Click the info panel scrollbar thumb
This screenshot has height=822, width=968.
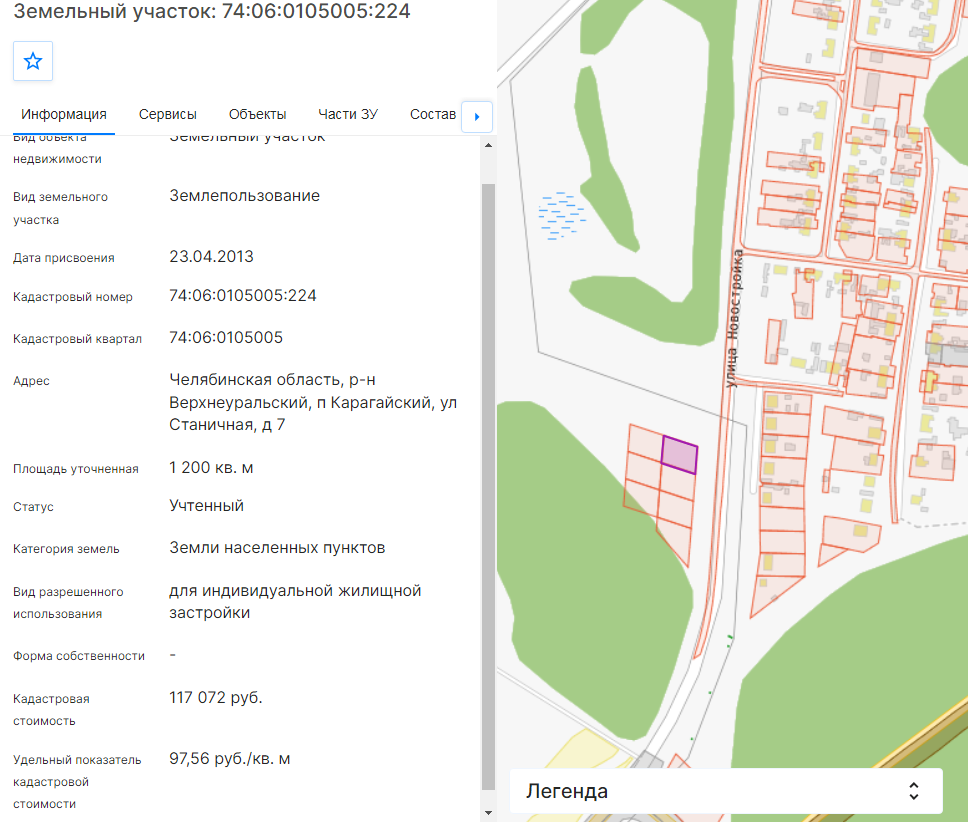(488, 486)
